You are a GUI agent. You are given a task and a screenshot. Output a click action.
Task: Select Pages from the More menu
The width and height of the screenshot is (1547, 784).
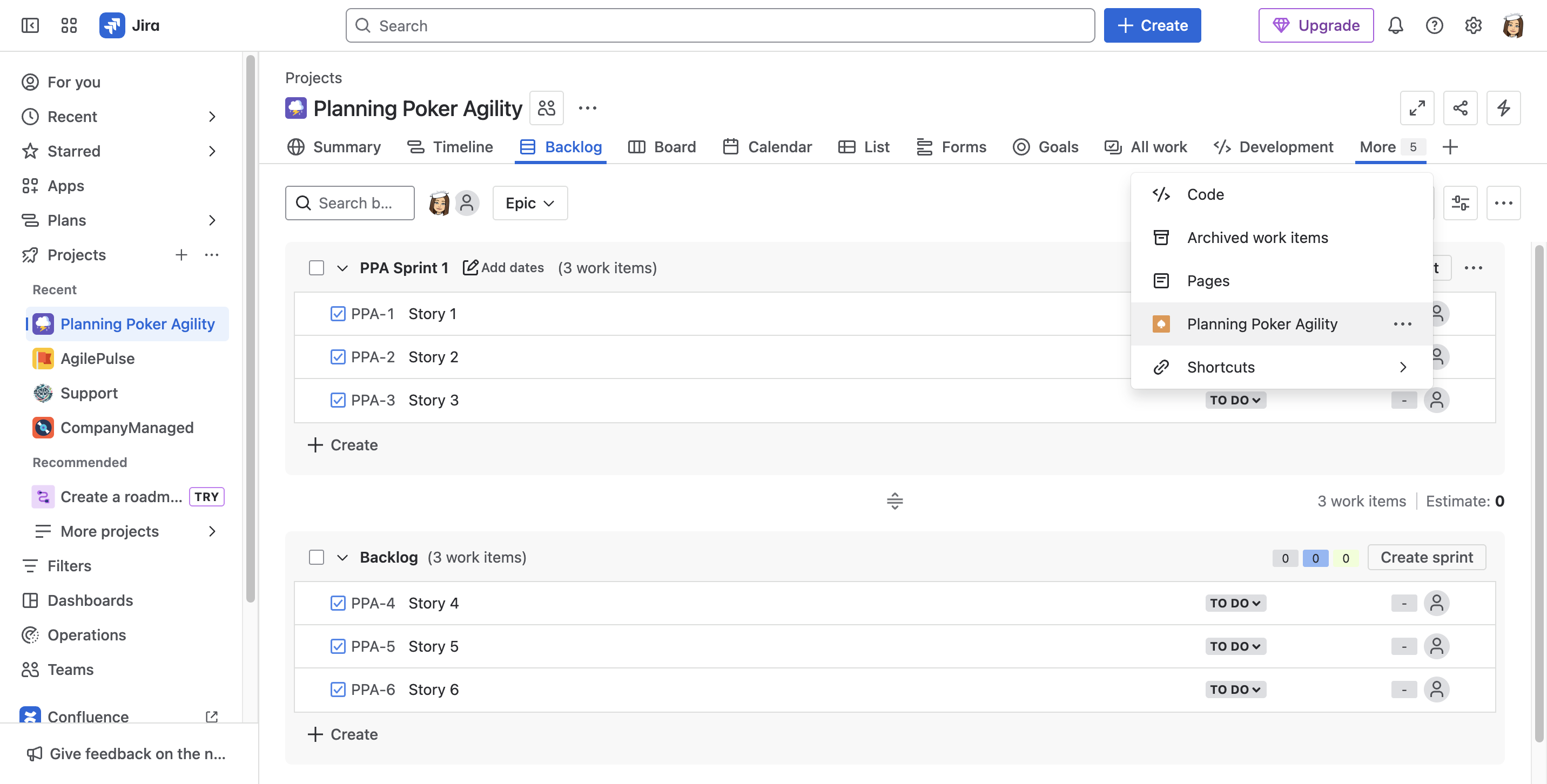tap(1282, 281)
